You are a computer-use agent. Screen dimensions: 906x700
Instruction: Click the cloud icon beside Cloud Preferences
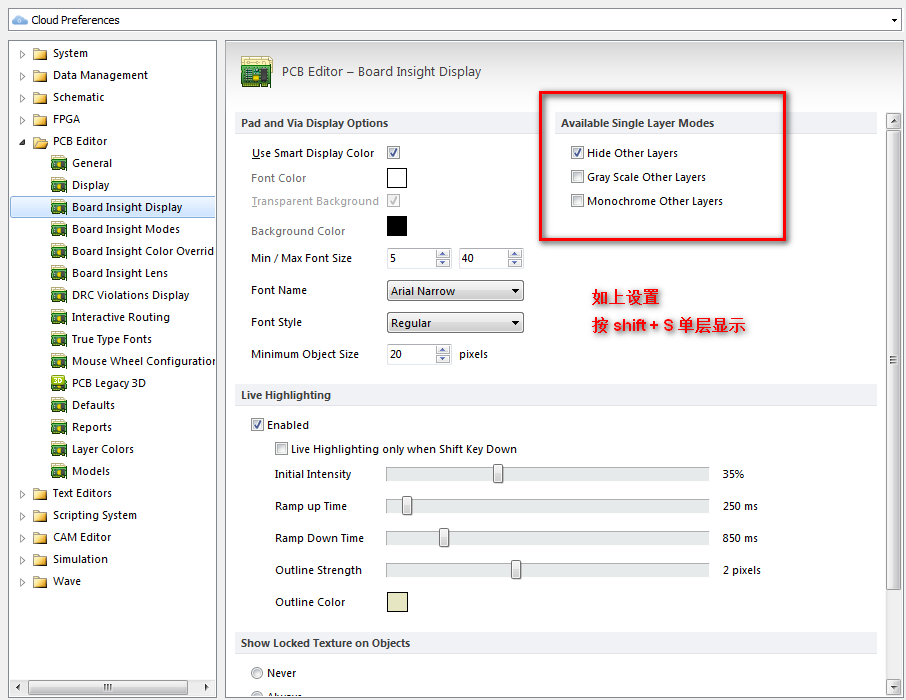pos(19,19)
